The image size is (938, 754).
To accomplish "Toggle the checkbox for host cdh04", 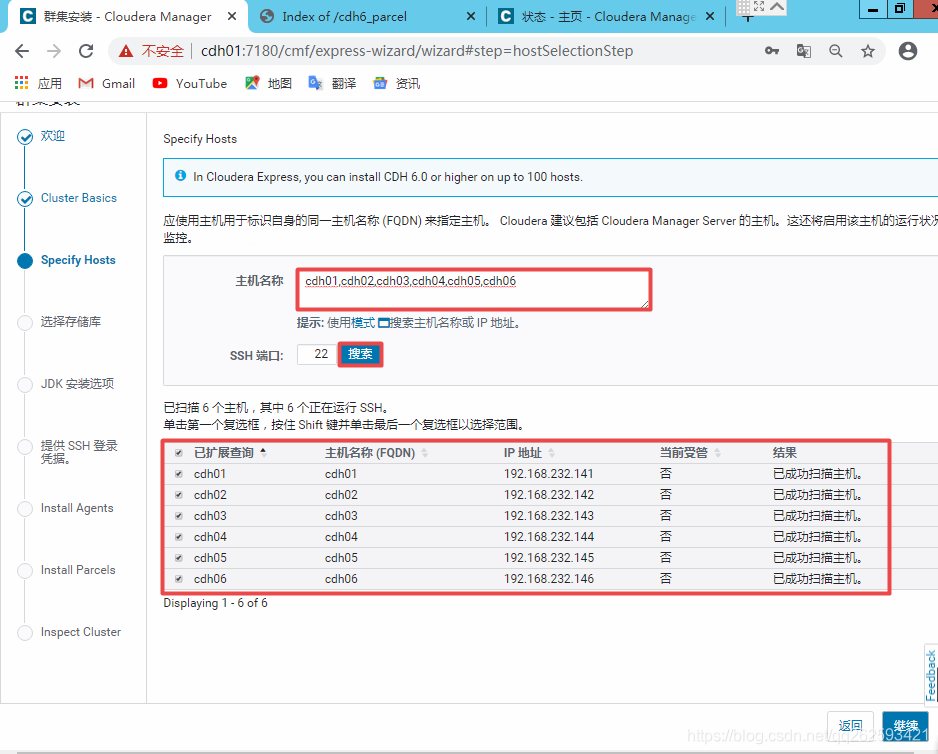I will point(178,537).
